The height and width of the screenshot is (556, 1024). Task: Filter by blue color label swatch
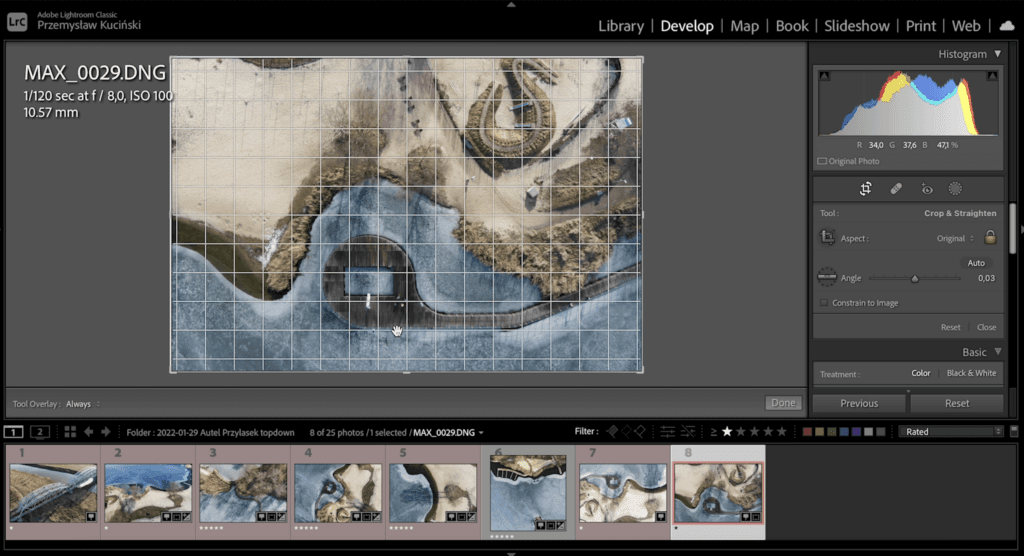coord(844,432)
